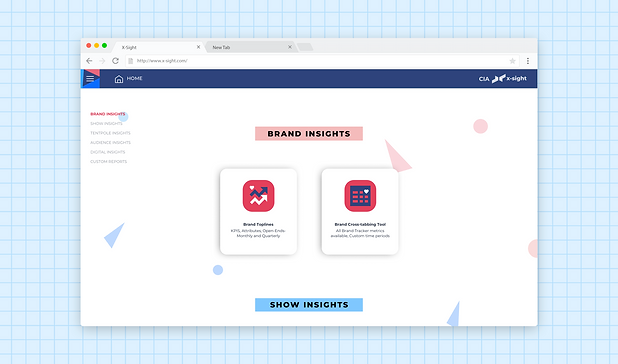Open the hamburger menu icon
This screenshot has height=364, width=618.
pos(90,78)
